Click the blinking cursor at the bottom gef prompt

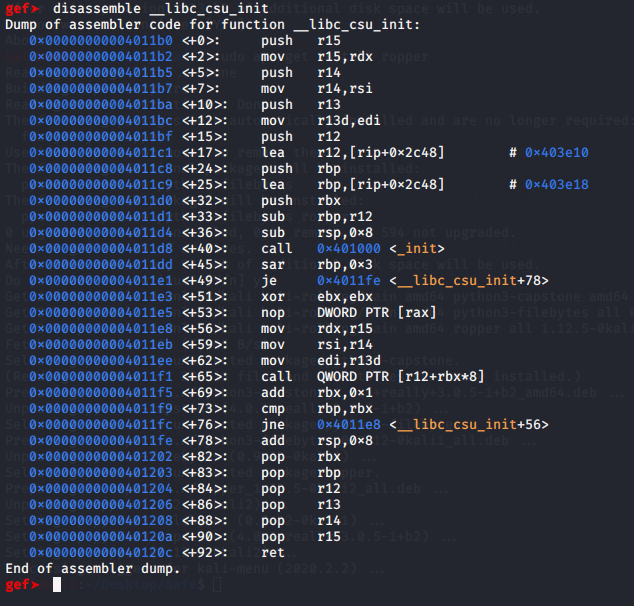[x=58, y=585]
